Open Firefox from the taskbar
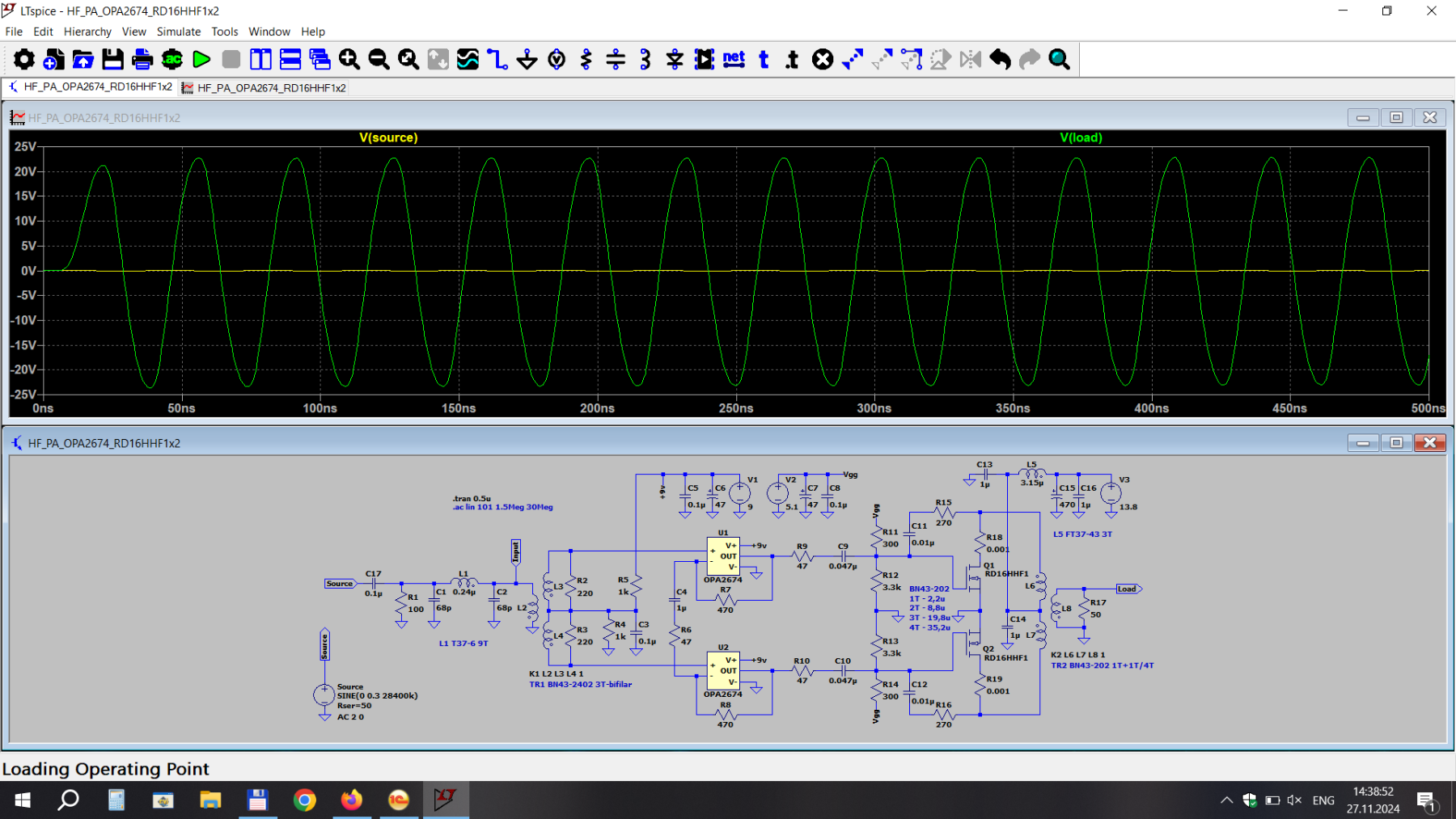This screenshot has height=819, width=1456. click(352, 800)
